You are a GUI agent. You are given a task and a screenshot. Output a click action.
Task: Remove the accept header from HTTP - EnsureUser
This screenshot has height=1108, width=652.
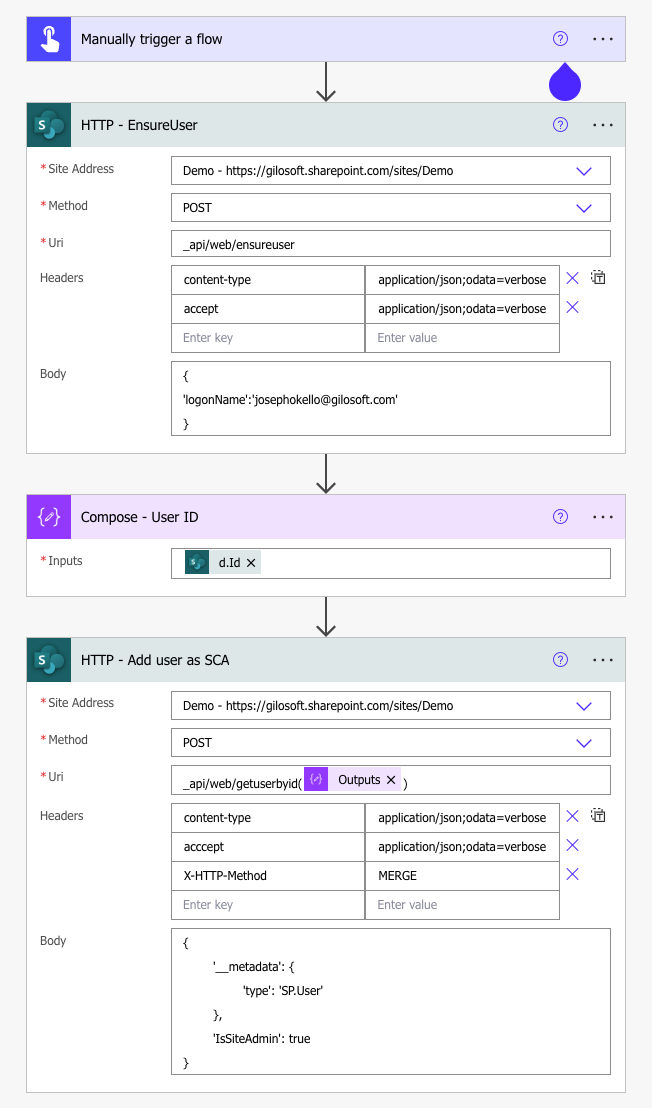[572, 307]
